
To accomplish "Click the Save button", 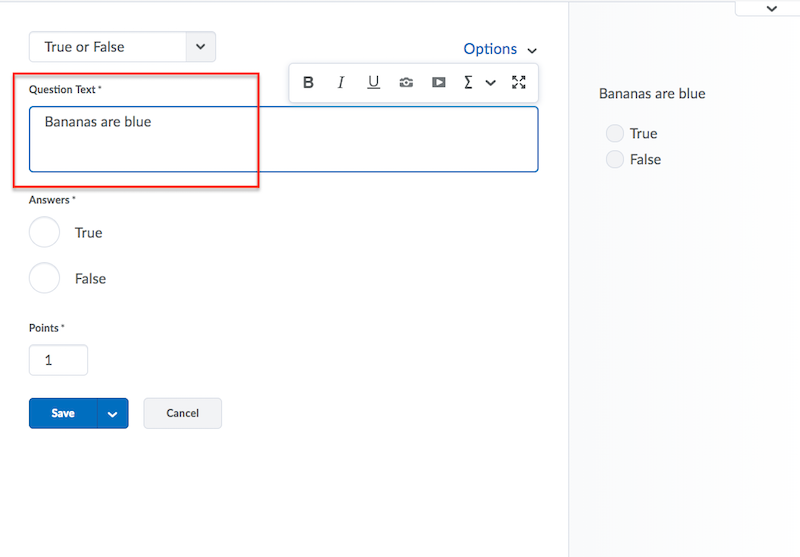I will coord(63,414).
